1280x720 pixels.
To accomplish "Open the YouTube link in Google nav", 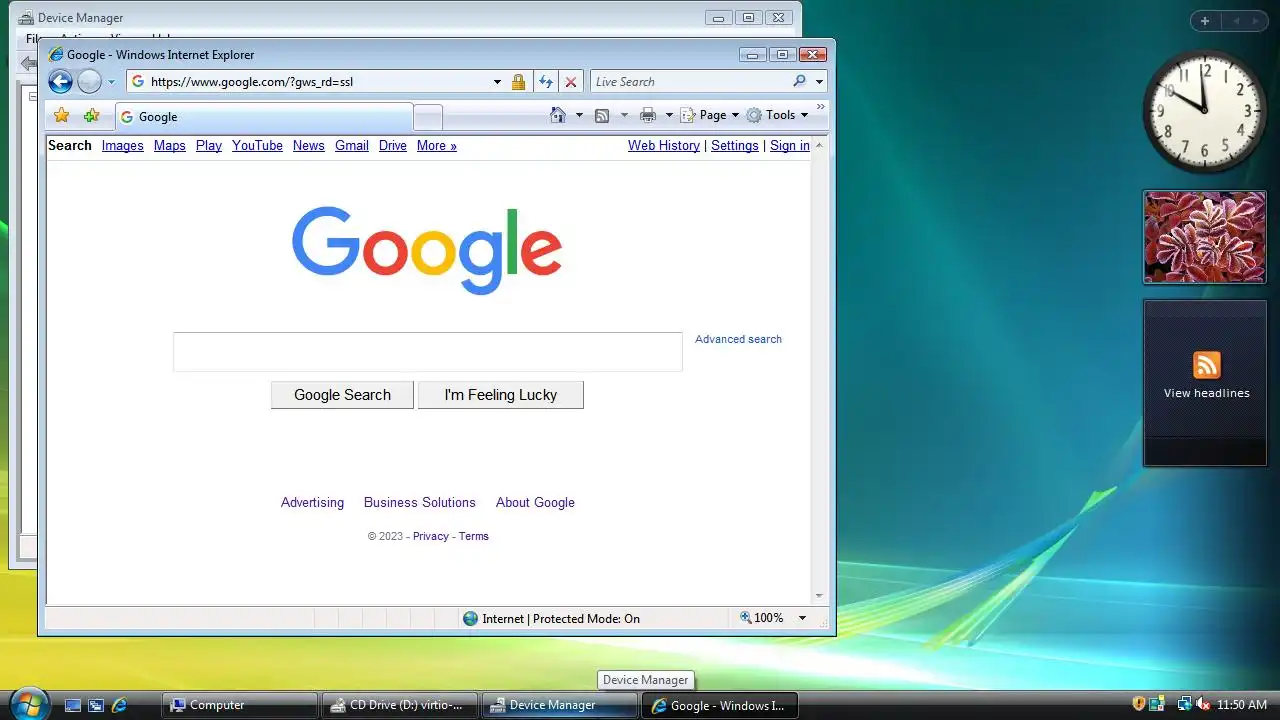I will pos(257,145).
